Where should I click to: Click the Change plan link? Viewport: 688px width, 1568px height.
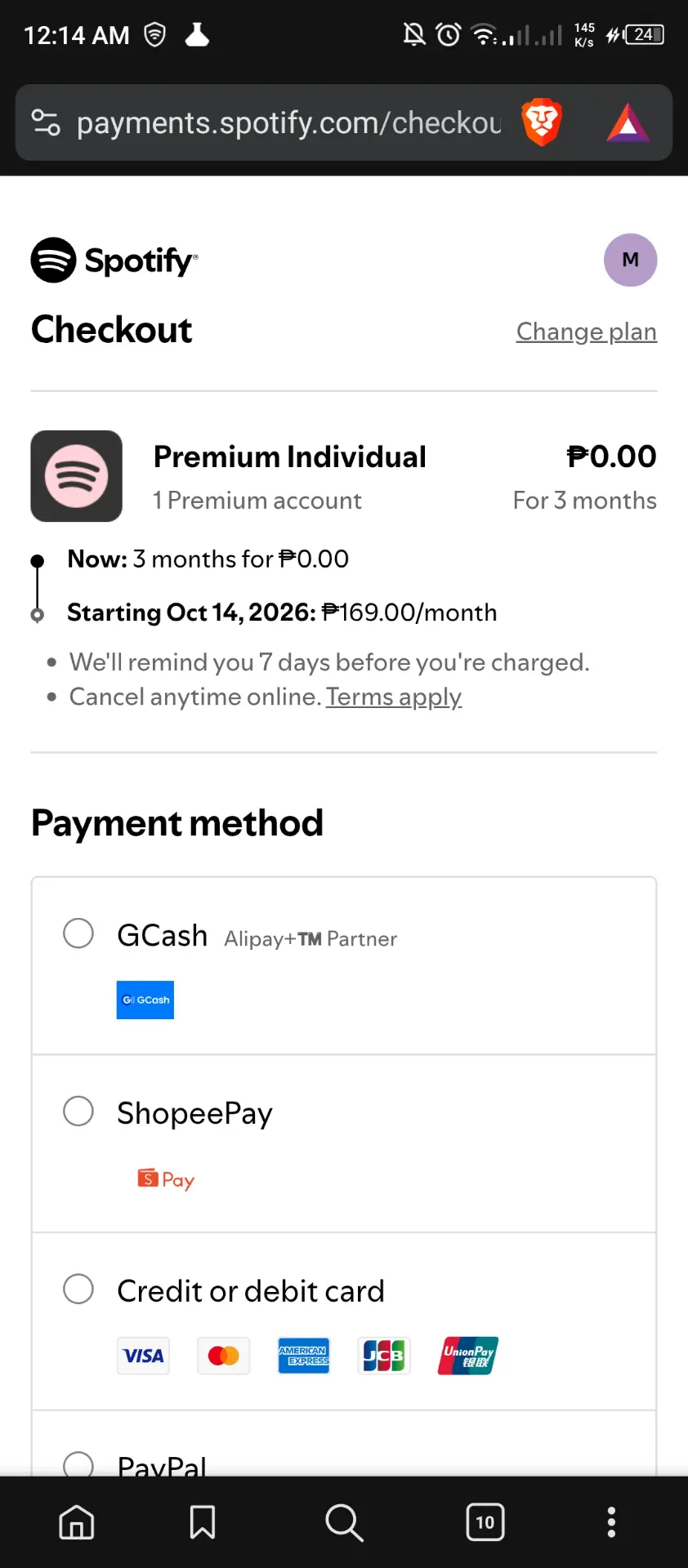coord(587,332)
